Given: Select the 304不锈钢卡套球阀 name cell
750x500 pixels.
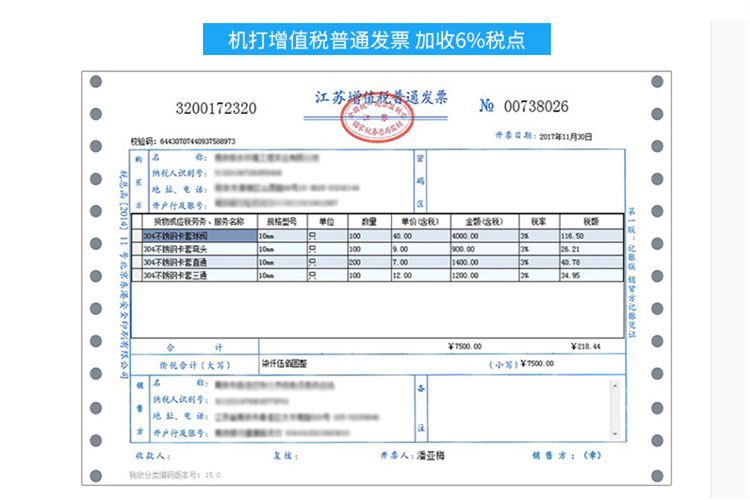Looking at the screenshot, I should click(x=200, y=235).
